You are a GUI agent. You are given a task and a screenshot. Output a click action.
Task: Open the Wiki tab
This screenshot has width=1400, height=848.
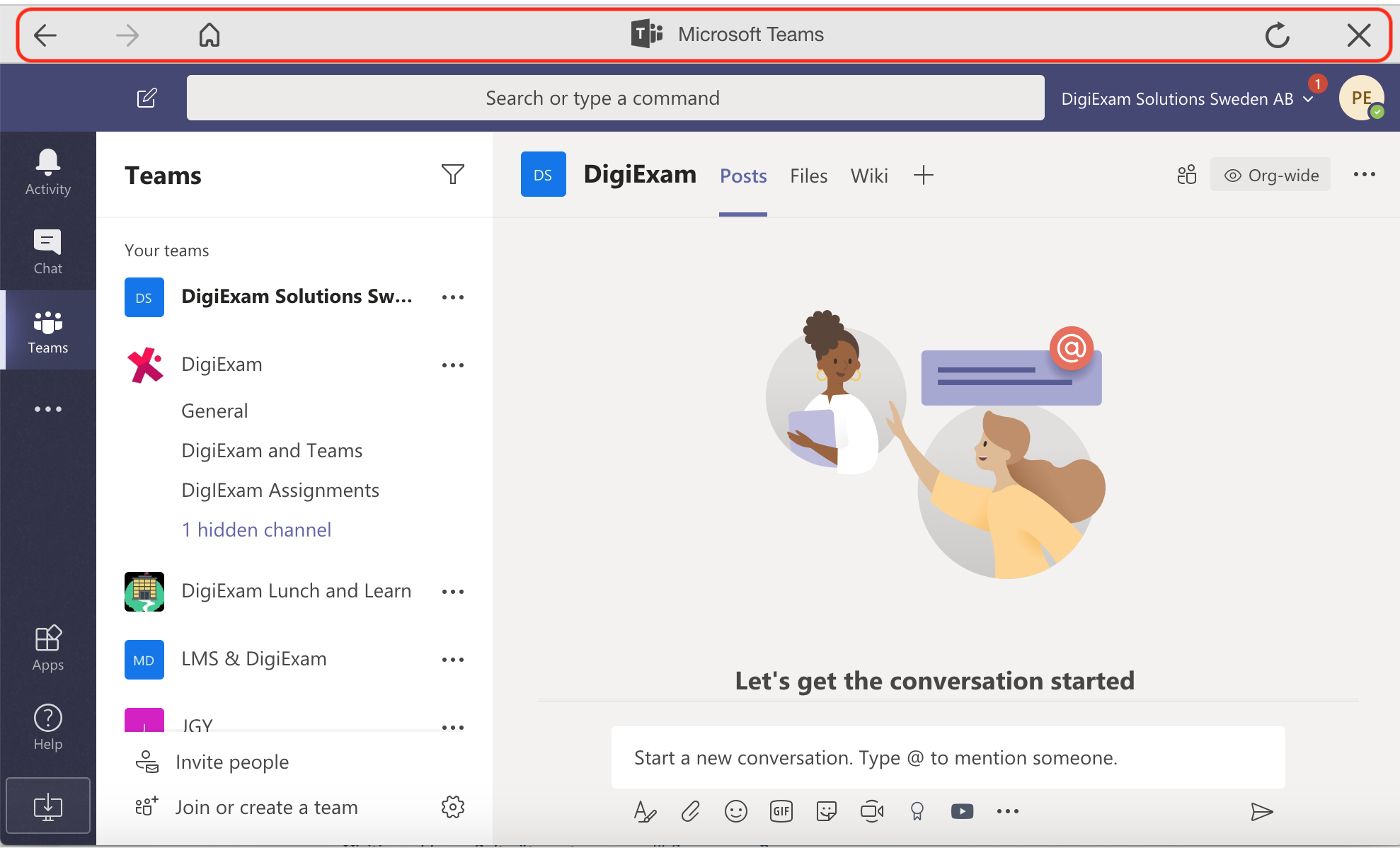869,176
